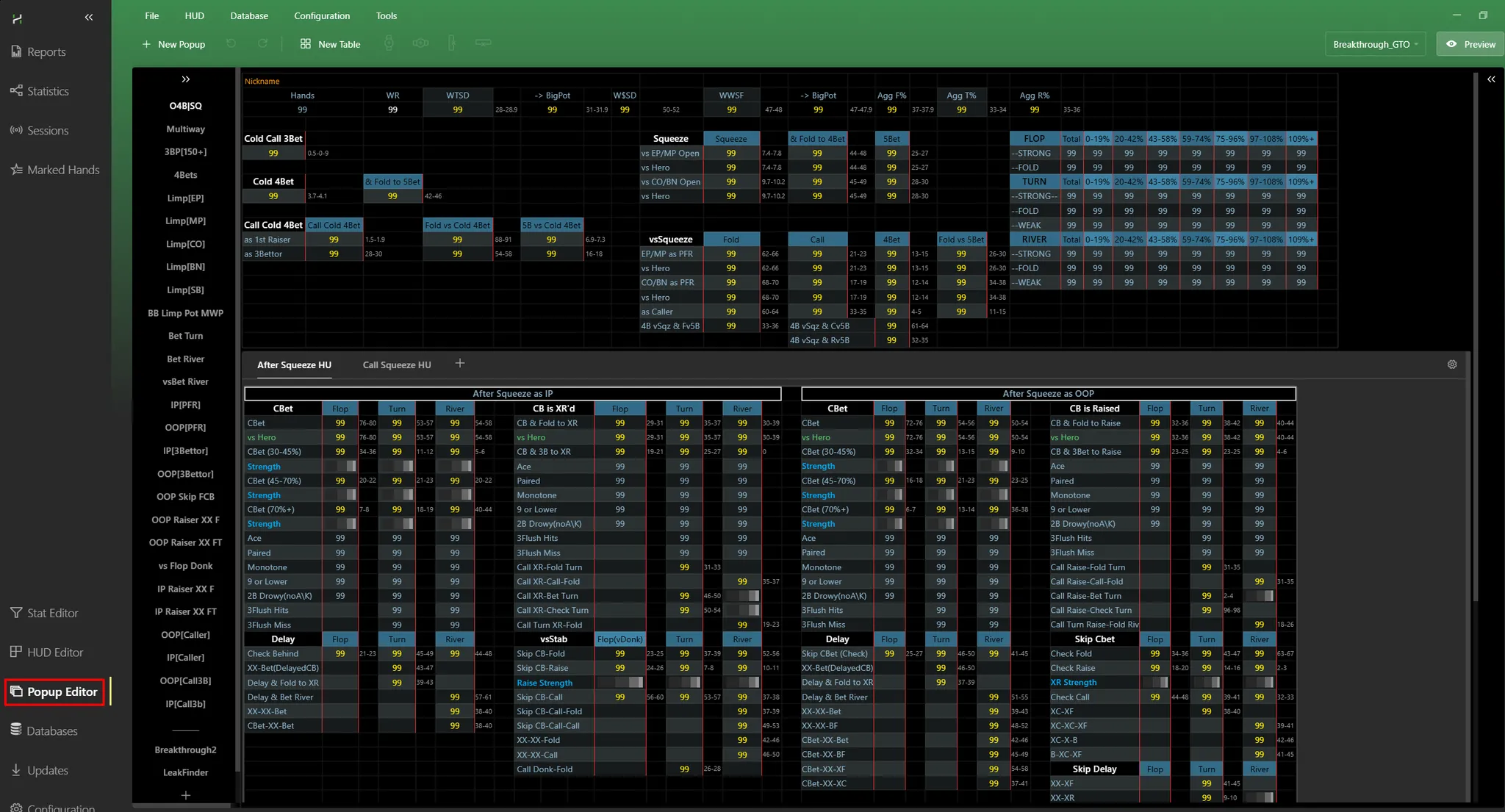The image size is (1505, 812).
Task: Open the Database menu
Action: [249, 15]
